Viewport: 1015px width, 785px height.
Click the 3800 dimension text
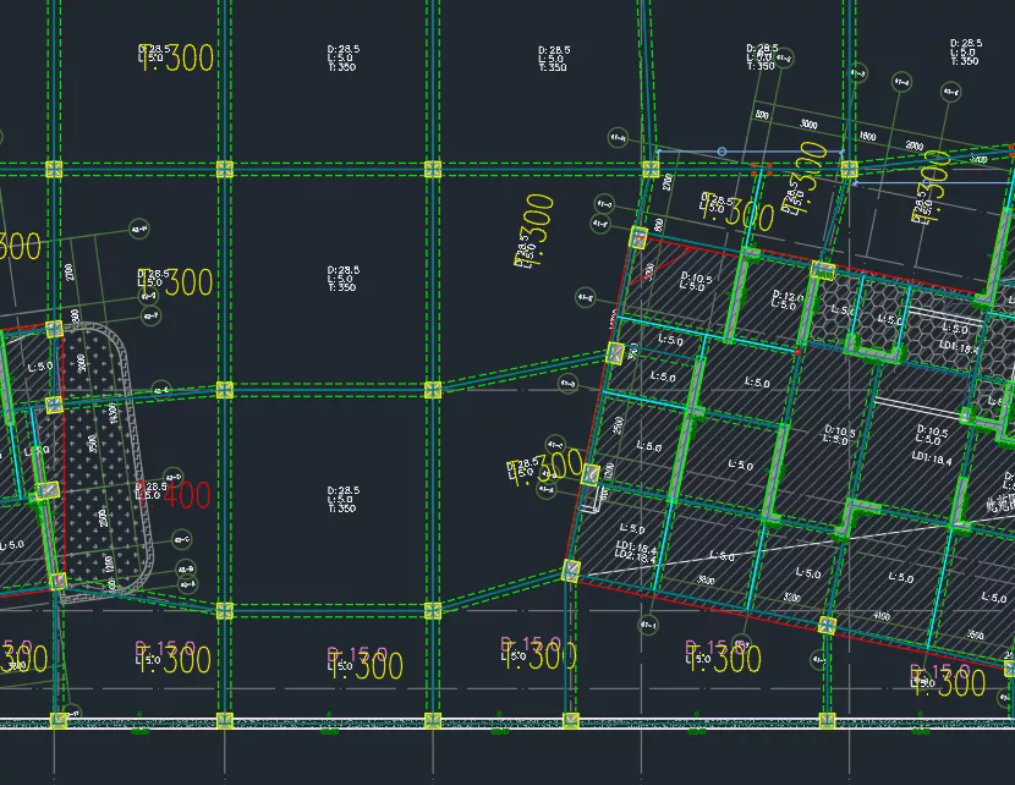704,580
